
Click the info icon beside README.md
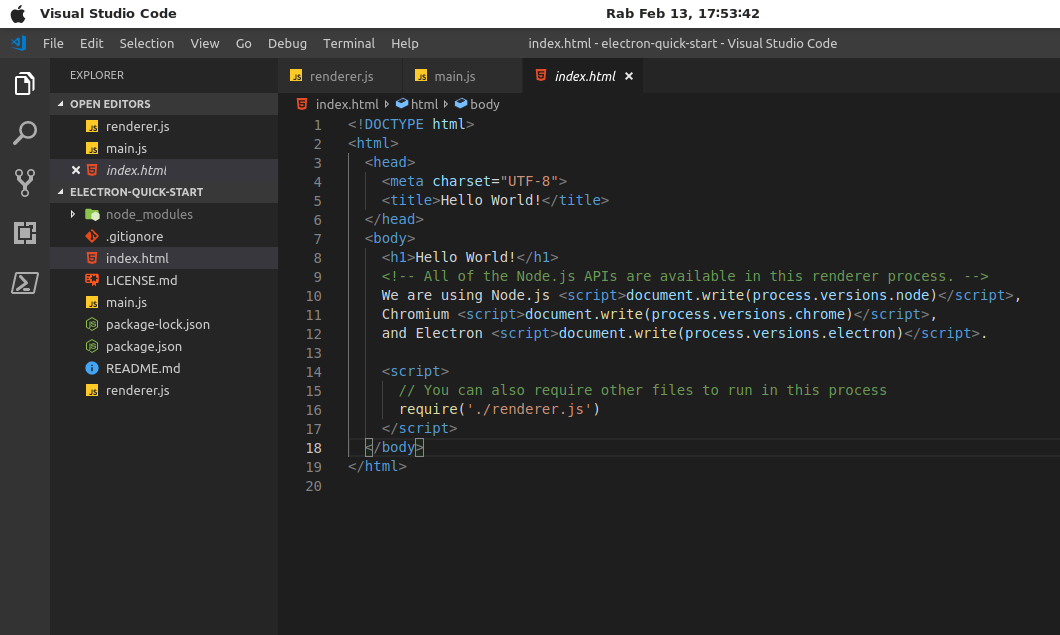[x=92, y=368]
